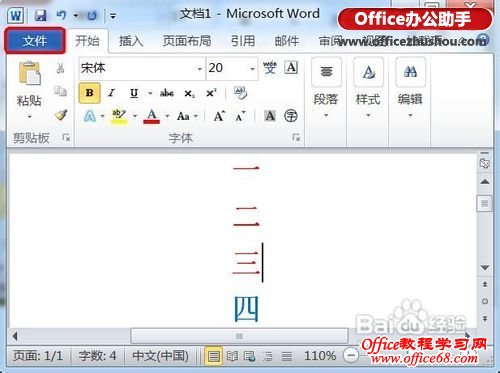
Task: Open the 页面布局 tab
Action: (187, 41)
